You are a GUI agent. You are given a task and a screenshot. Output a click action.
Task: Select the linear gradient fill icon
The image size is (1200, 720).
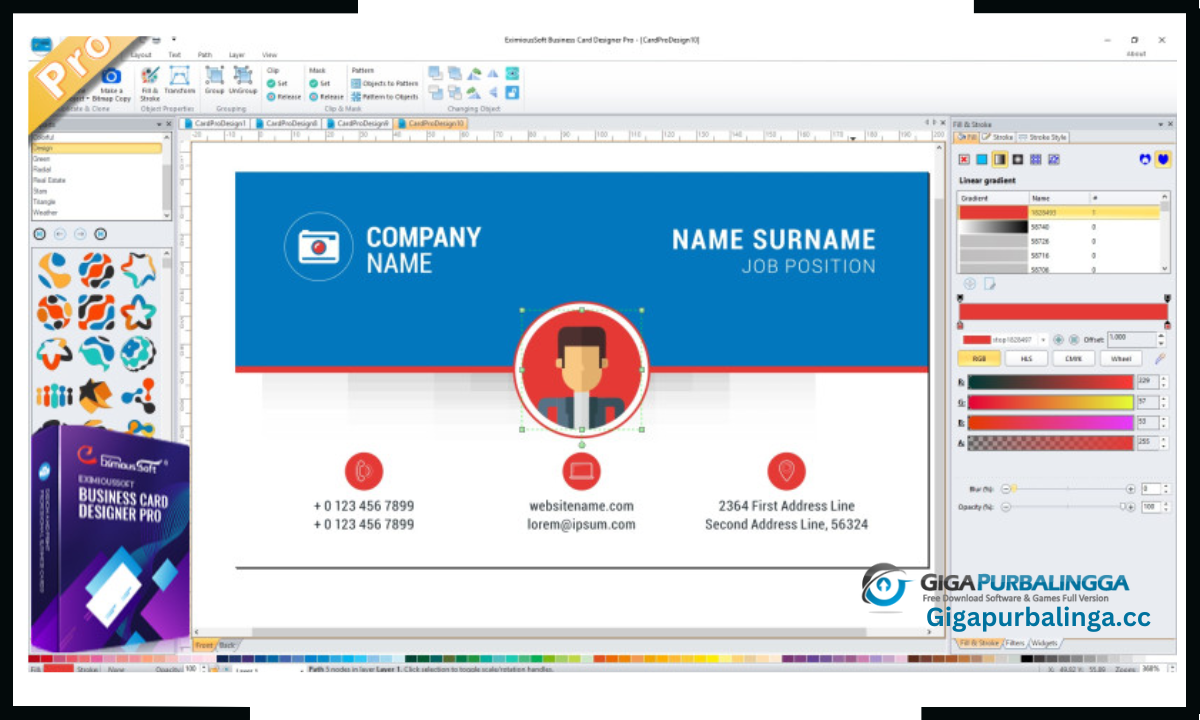click(999, 159)
